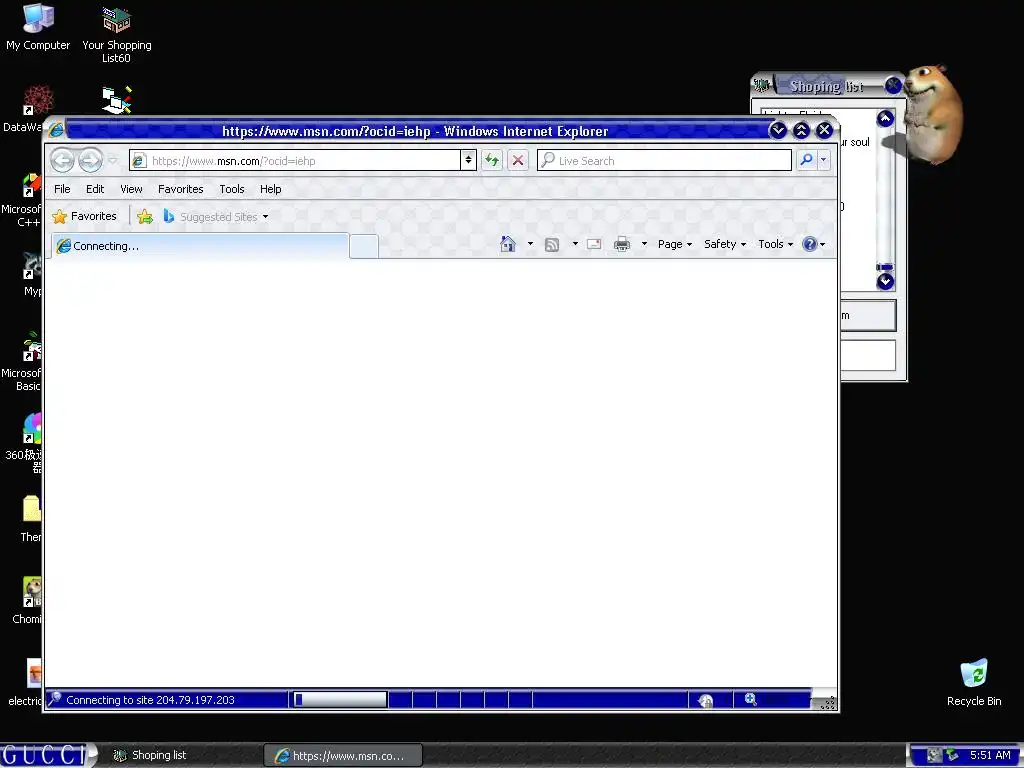Open the Favorites menu in menu bar
The height and width of the screenshot is (768, 1024).
180,189
